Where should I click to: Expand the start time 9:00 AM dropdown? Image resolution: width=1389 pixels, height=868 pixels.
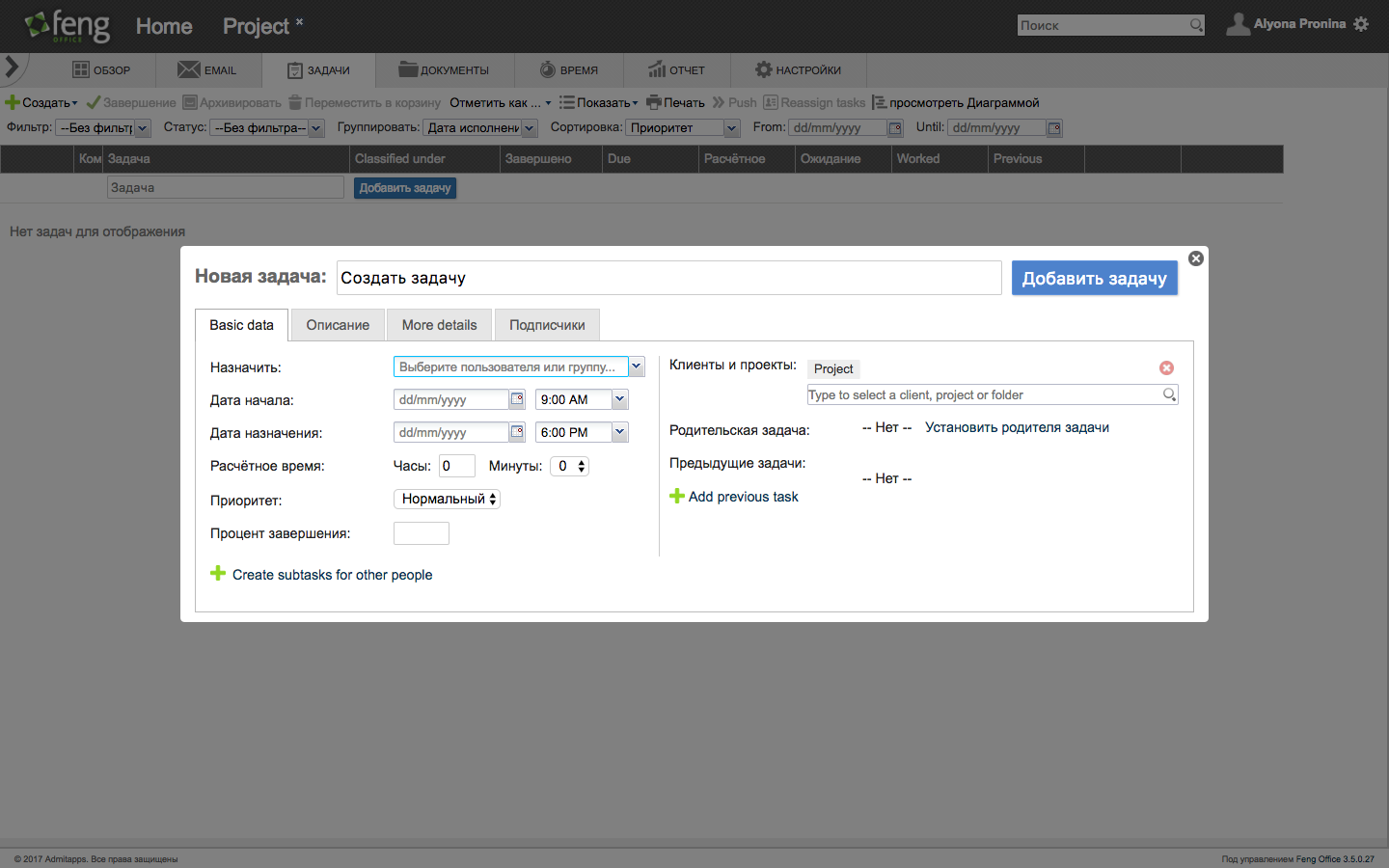point(619,399)
